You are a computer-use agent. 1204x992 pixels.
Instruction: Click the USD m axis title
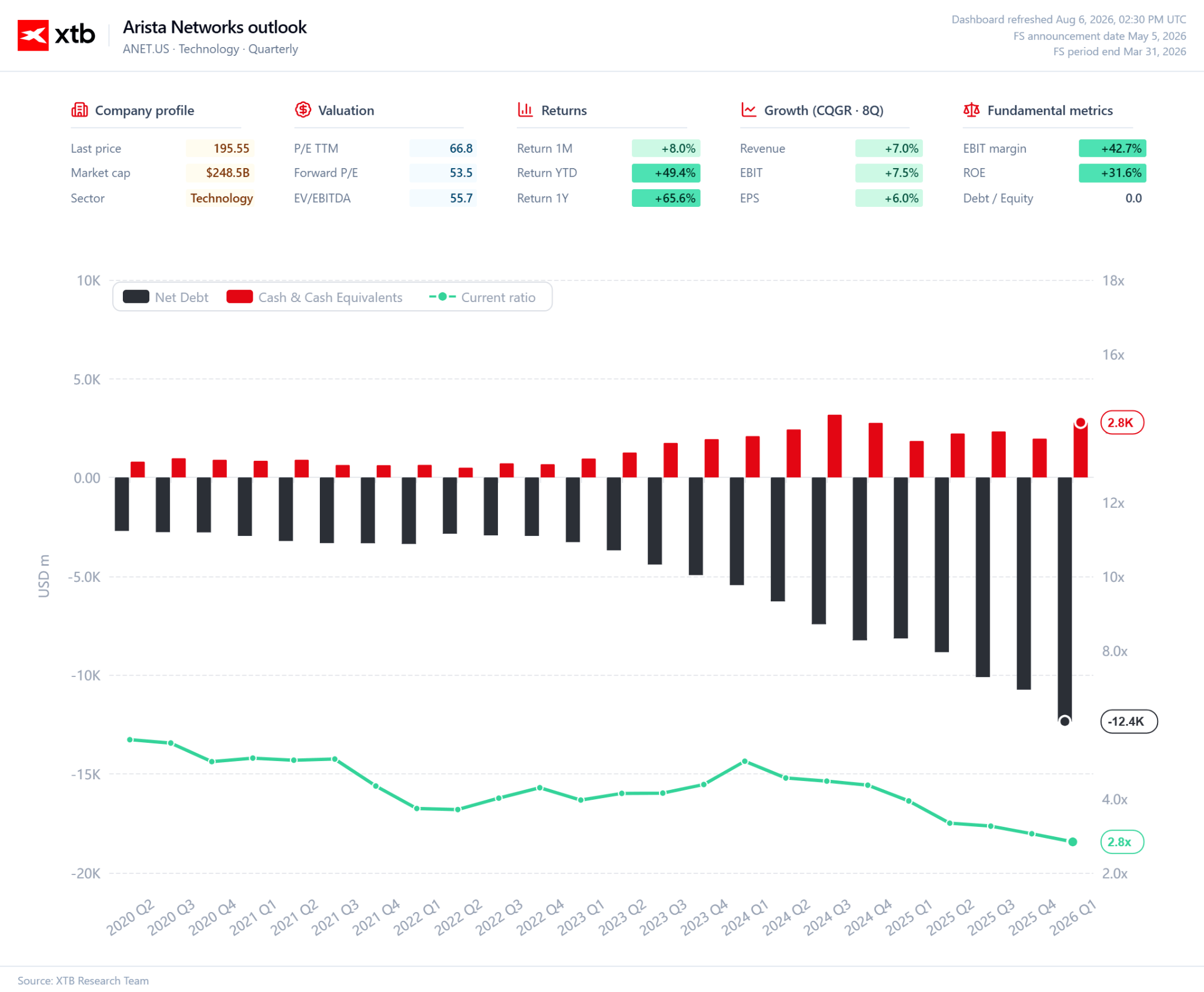coord(44,576)
